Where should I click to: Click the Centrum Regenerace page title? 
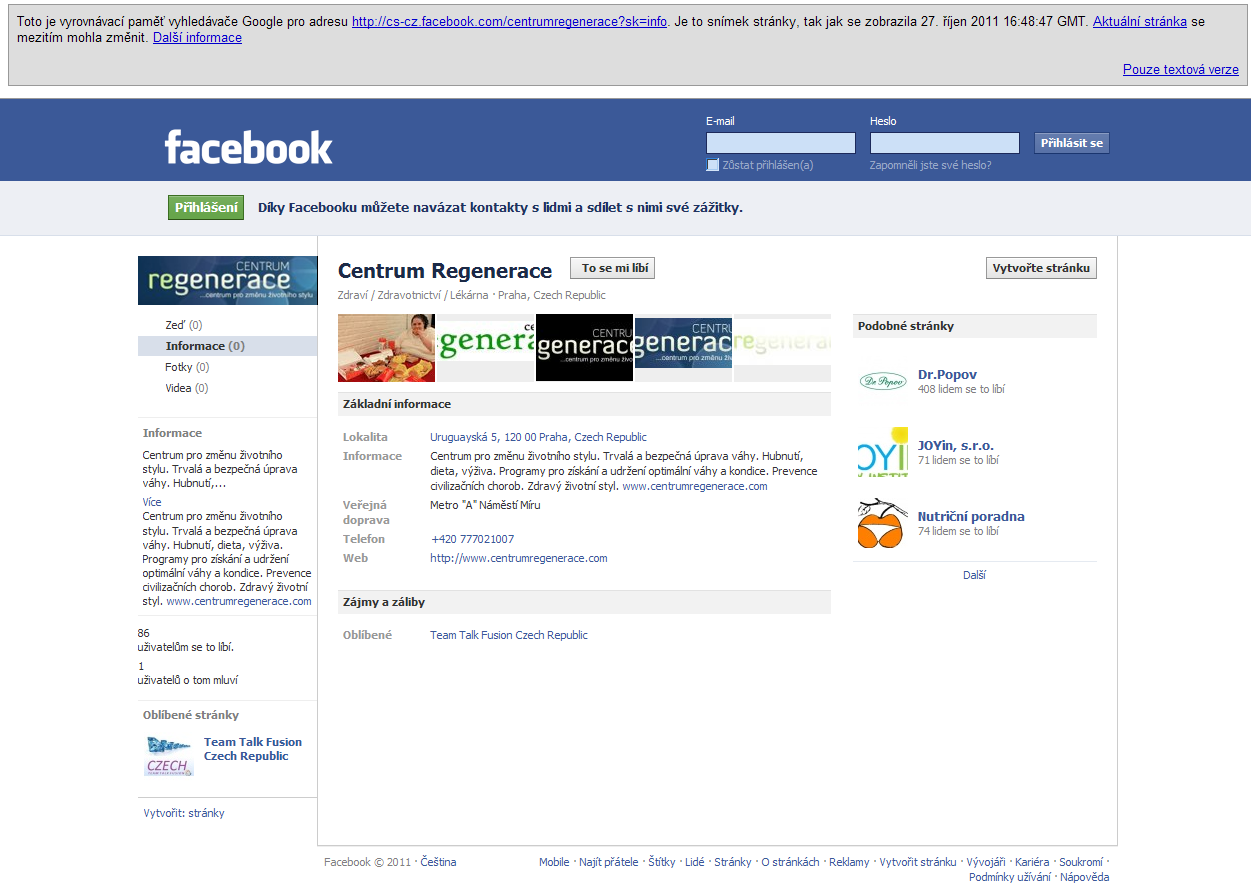445,271
